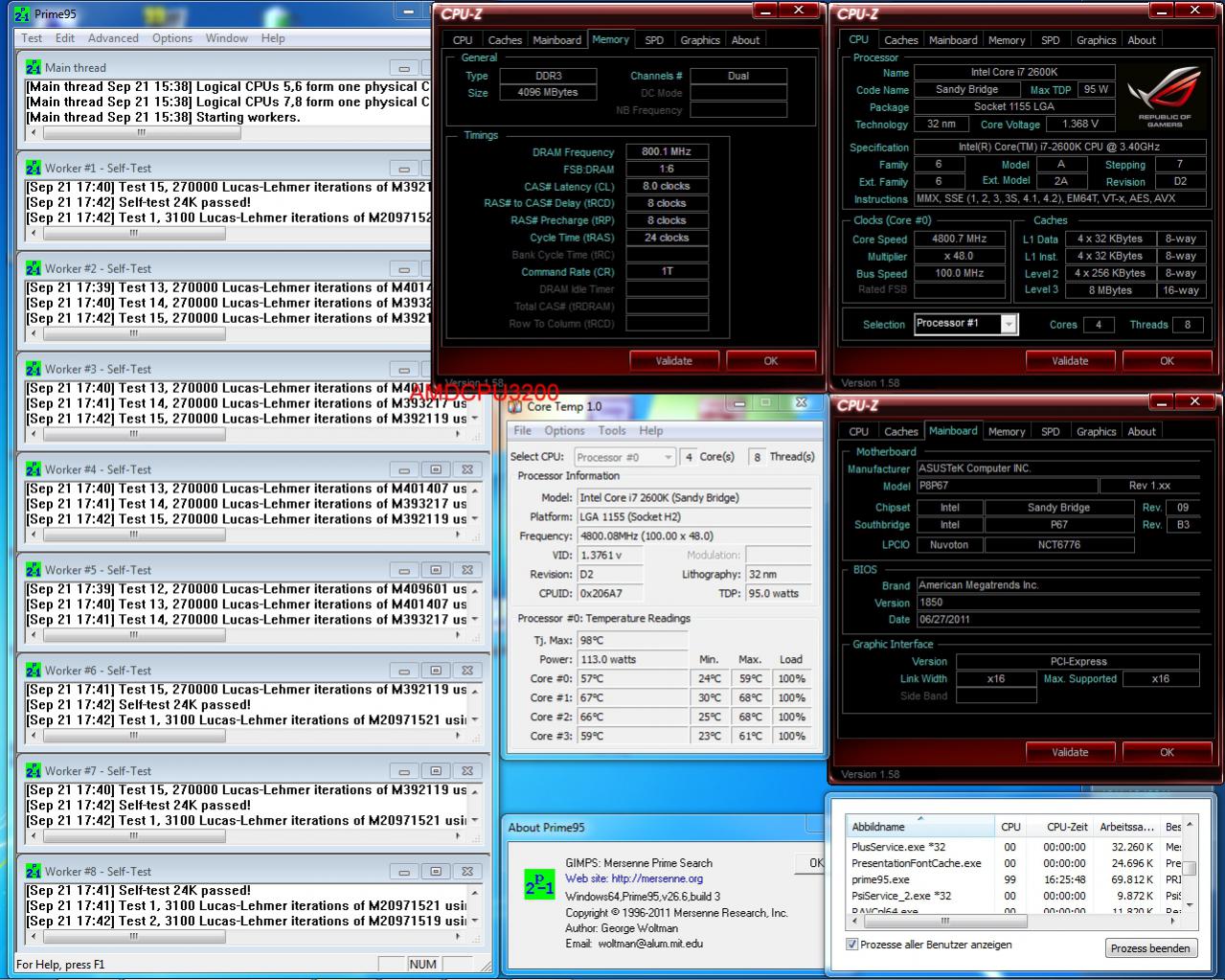Restore the Worker #4 child window
The height and width of the screenshot is (980, 1225).
436,469
